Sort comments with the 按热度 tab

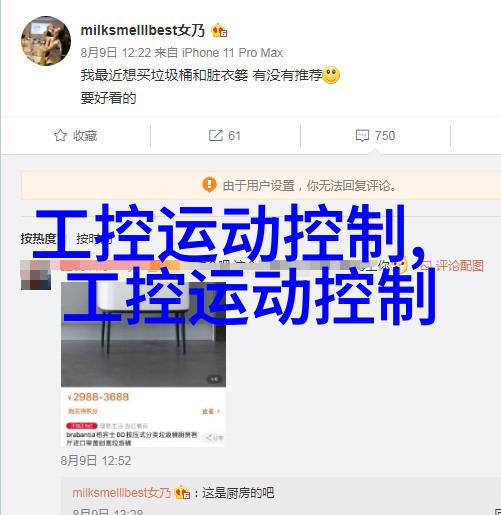point(38,239)
